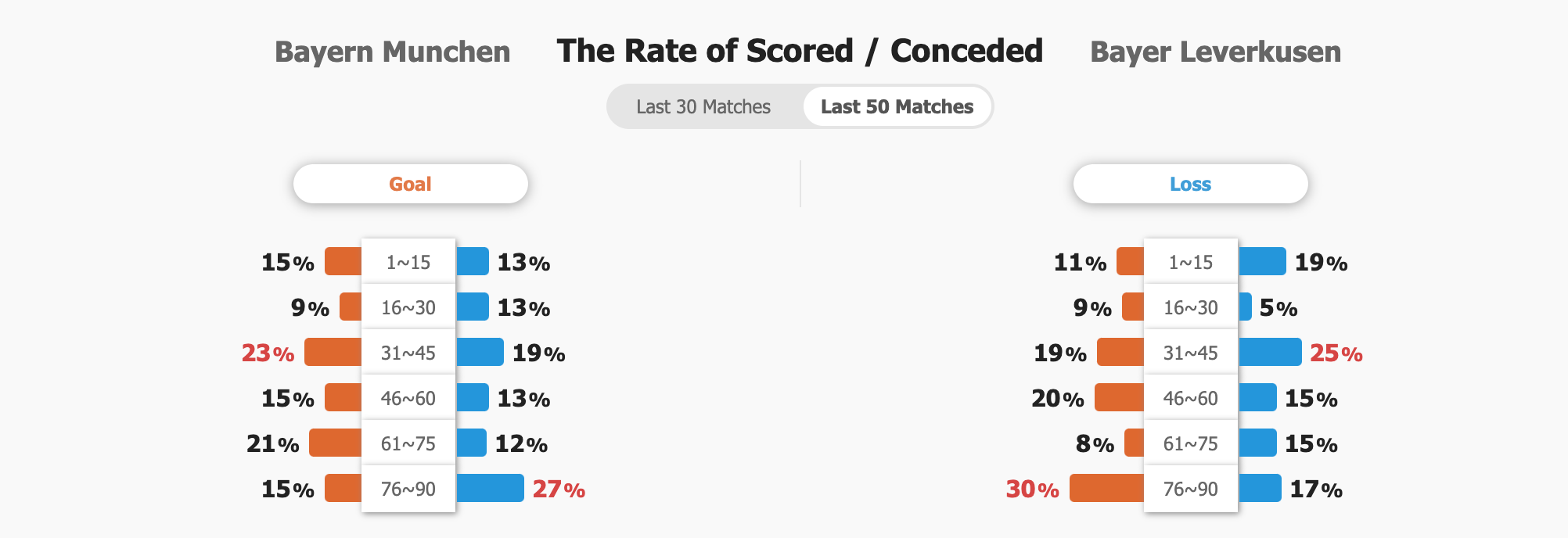Click the Goal 1~15 minute label
Image resolution: width=1568 pixels, height=538 pixels.
(408, 262)
